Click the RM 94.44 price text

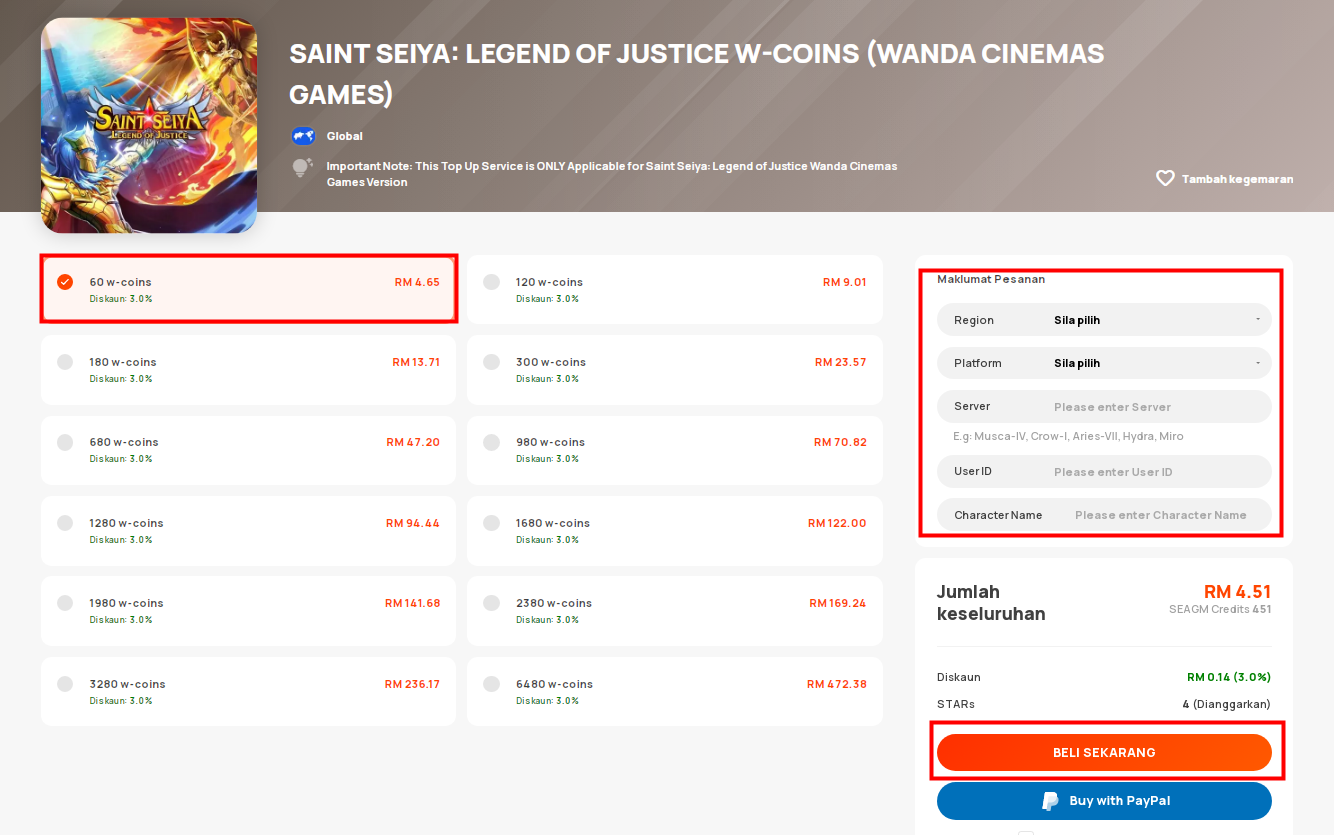point(413,523)
